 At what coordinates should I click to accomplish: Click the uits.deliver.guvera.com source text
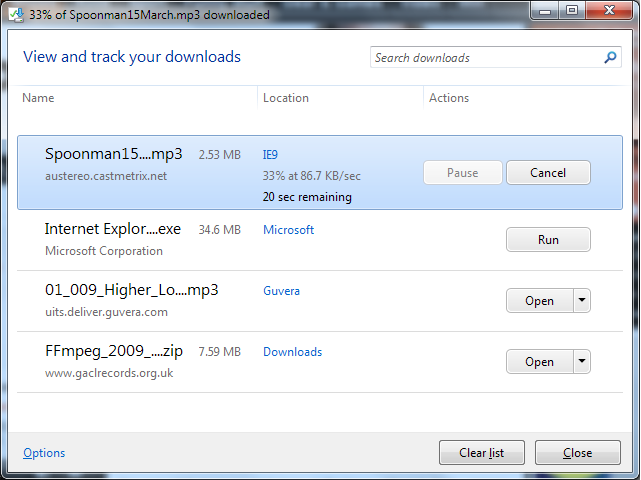(106, 312)
